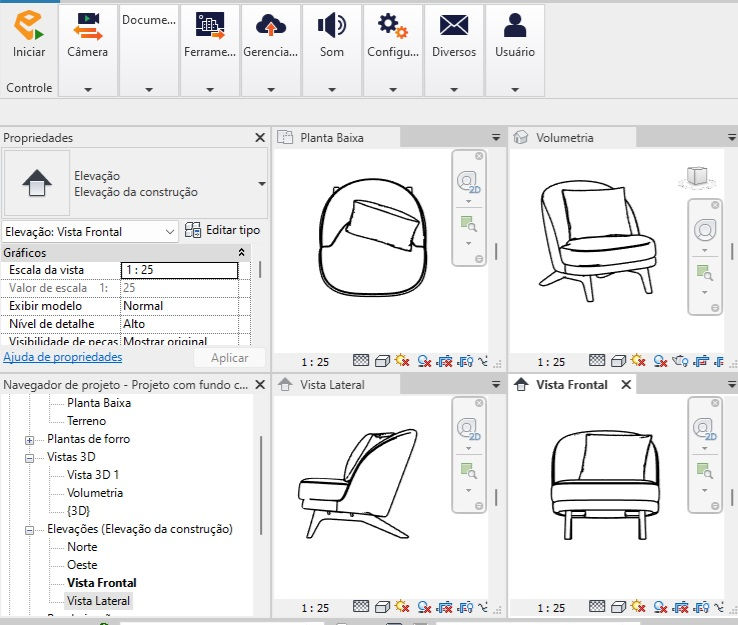Click 2D steering wheel in Vista Frontal view

705,429
